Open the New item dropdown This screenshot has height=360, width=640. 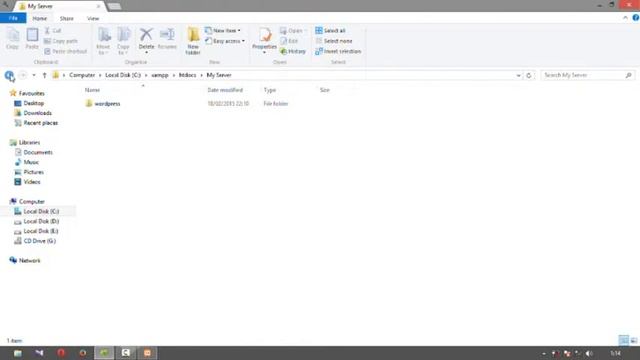223,31
